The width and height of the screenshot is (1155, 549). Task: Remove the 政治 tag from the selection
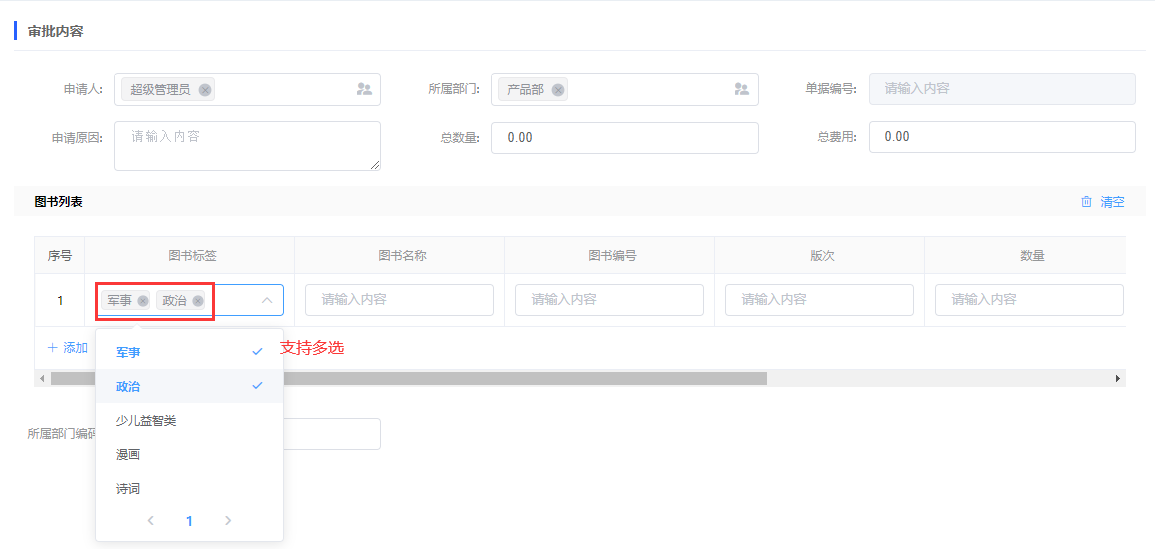pos(197,301)
